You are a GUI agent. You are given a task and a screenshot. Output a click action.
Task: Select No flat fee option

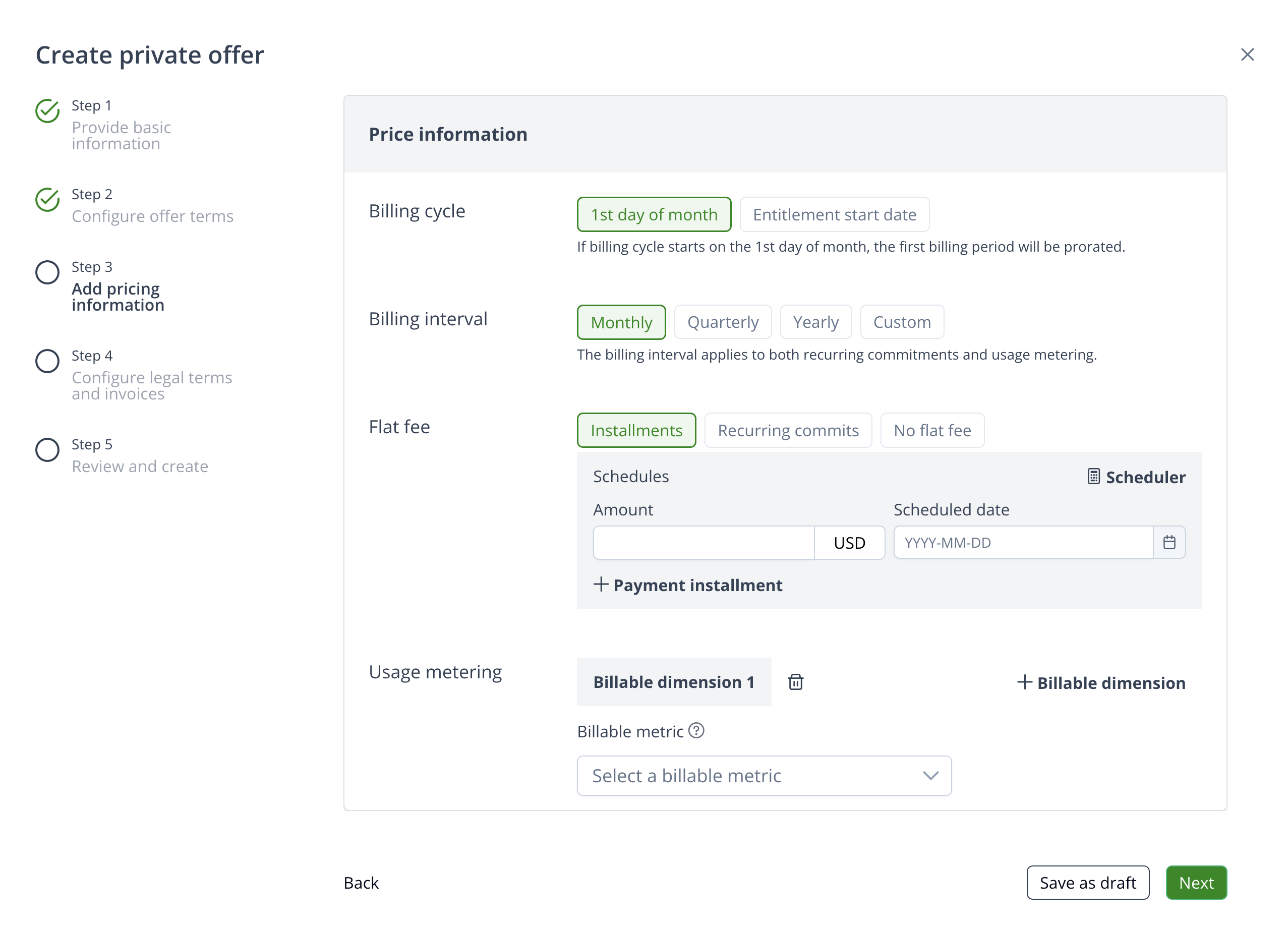click(932, 430)
